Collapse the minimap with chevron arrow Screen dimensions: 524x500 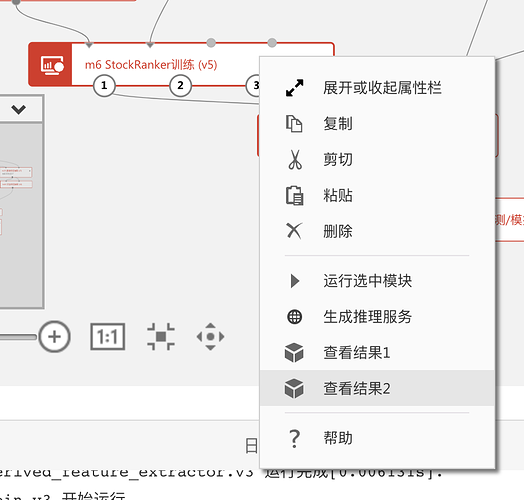[18, 109]
